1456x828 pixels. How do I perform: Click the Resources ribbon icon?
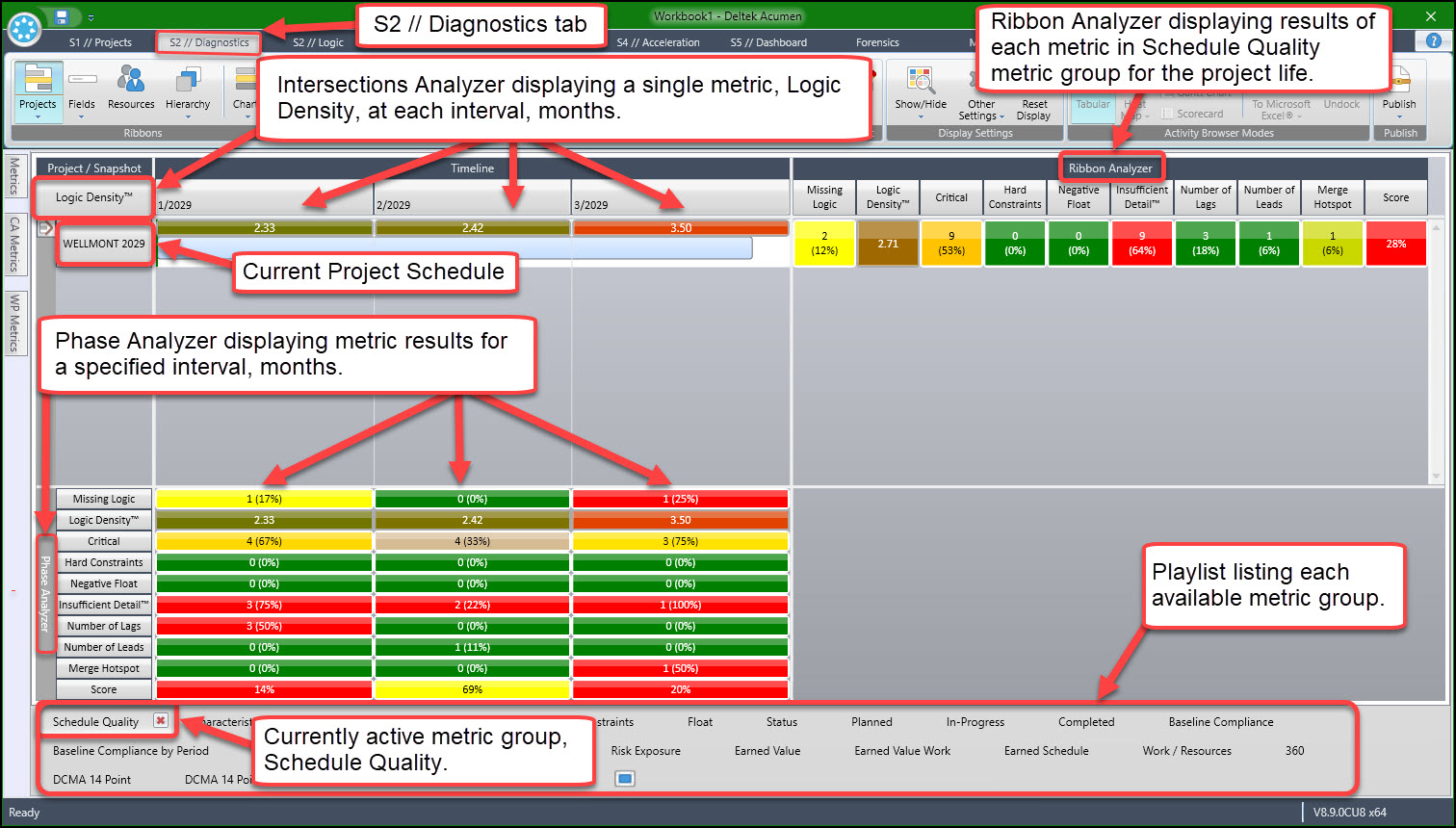point(131,90)
